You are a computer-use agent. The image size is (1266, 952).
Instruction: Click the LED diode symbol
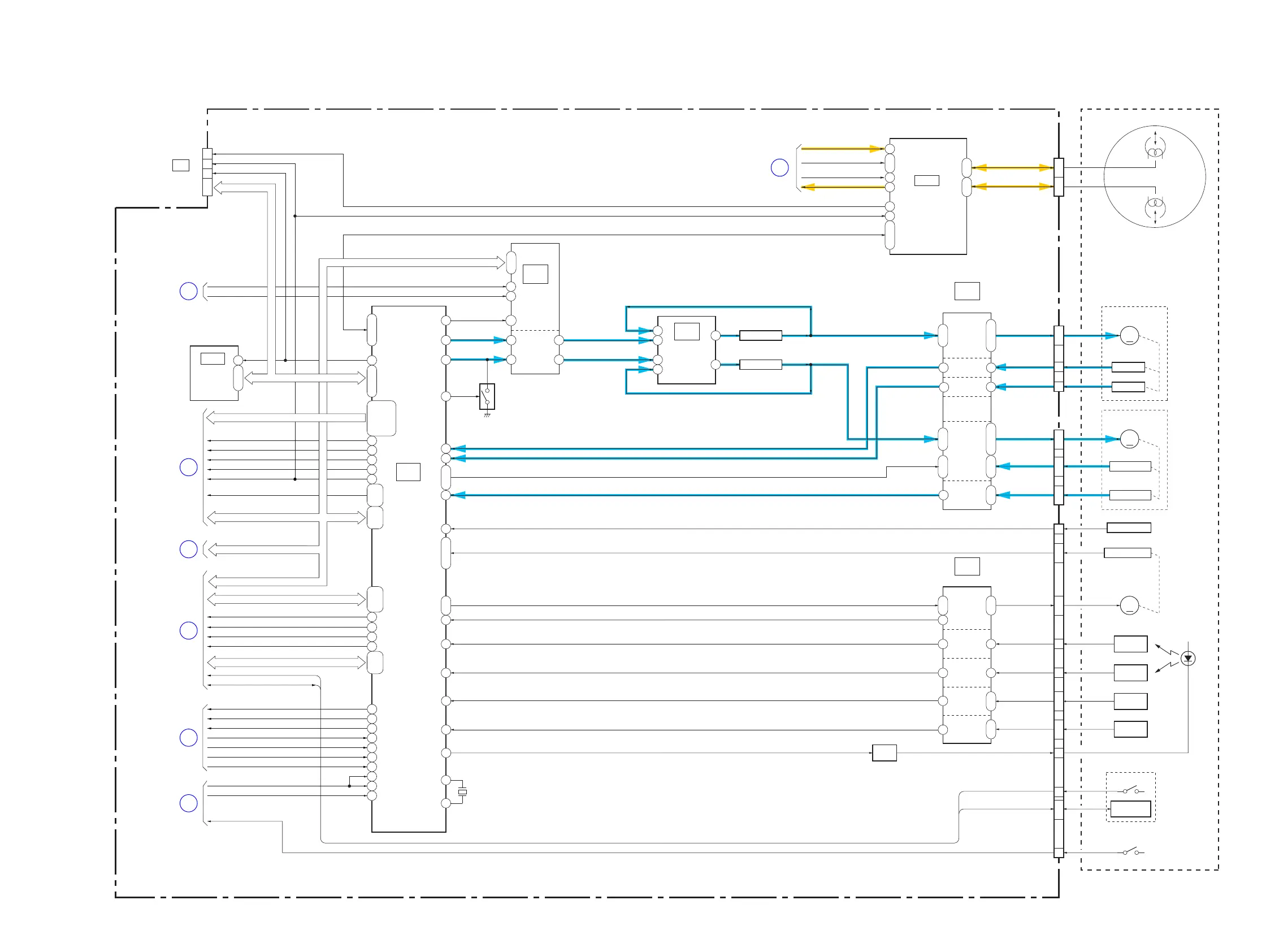[1188, 659]
